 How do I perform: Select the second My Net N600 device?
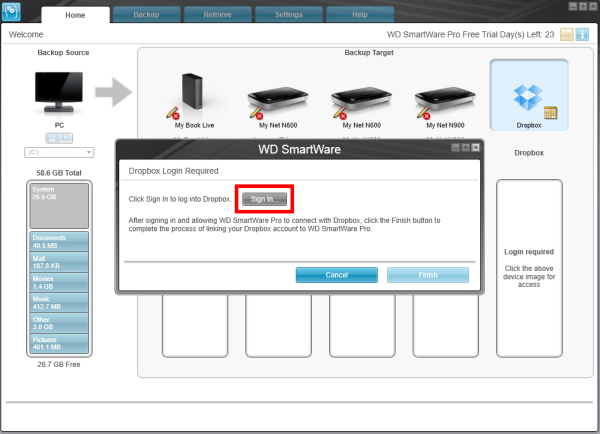(362, 100)
